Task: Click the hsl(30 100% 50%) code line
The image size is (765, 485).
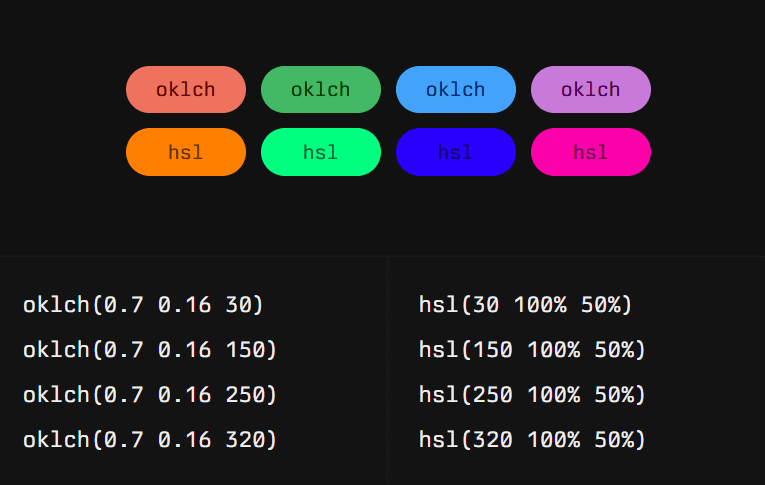Action: (x=526, y=304)
